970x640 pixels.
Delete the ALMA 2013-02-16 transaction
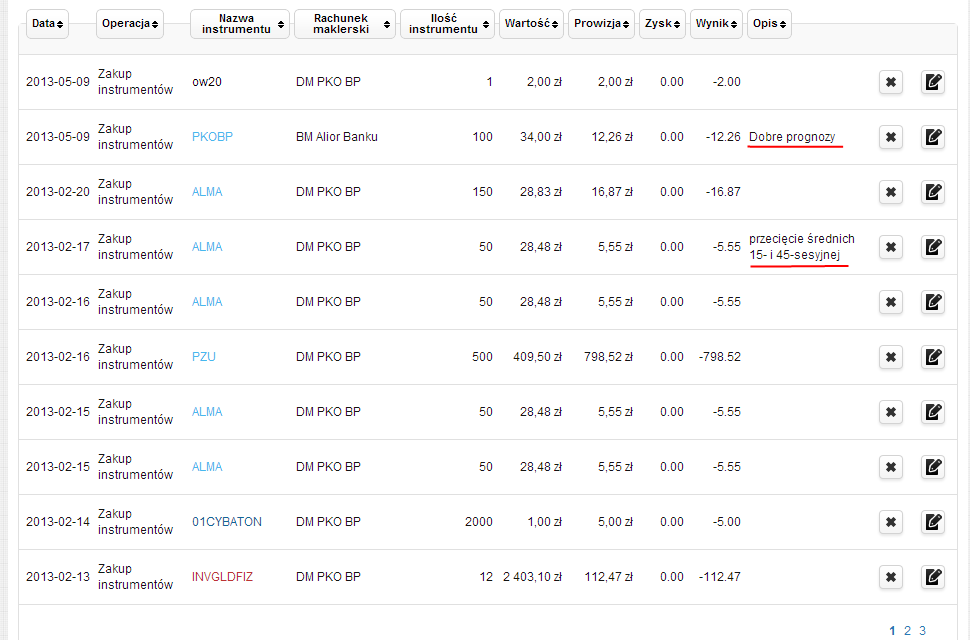pos(890,302)
